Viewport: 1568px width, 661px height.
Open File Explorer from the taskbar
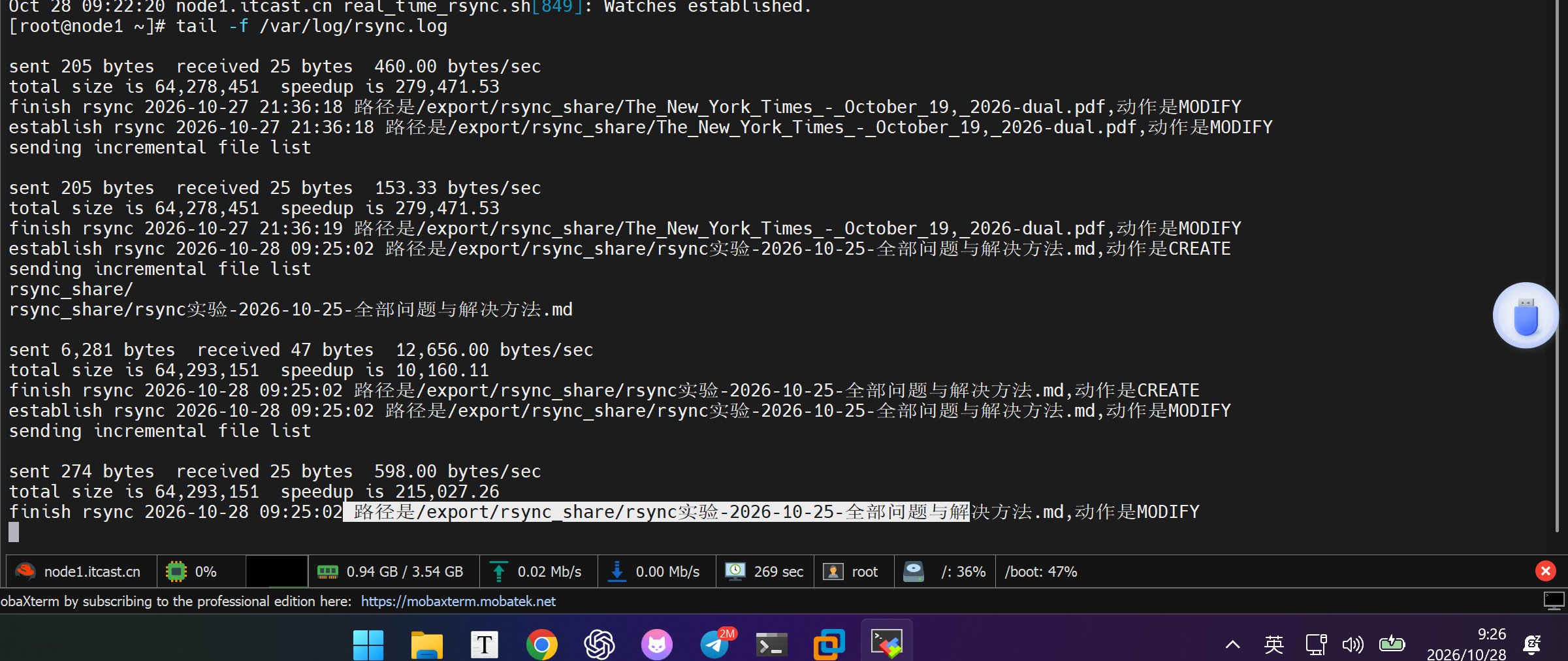click(426, 645)
